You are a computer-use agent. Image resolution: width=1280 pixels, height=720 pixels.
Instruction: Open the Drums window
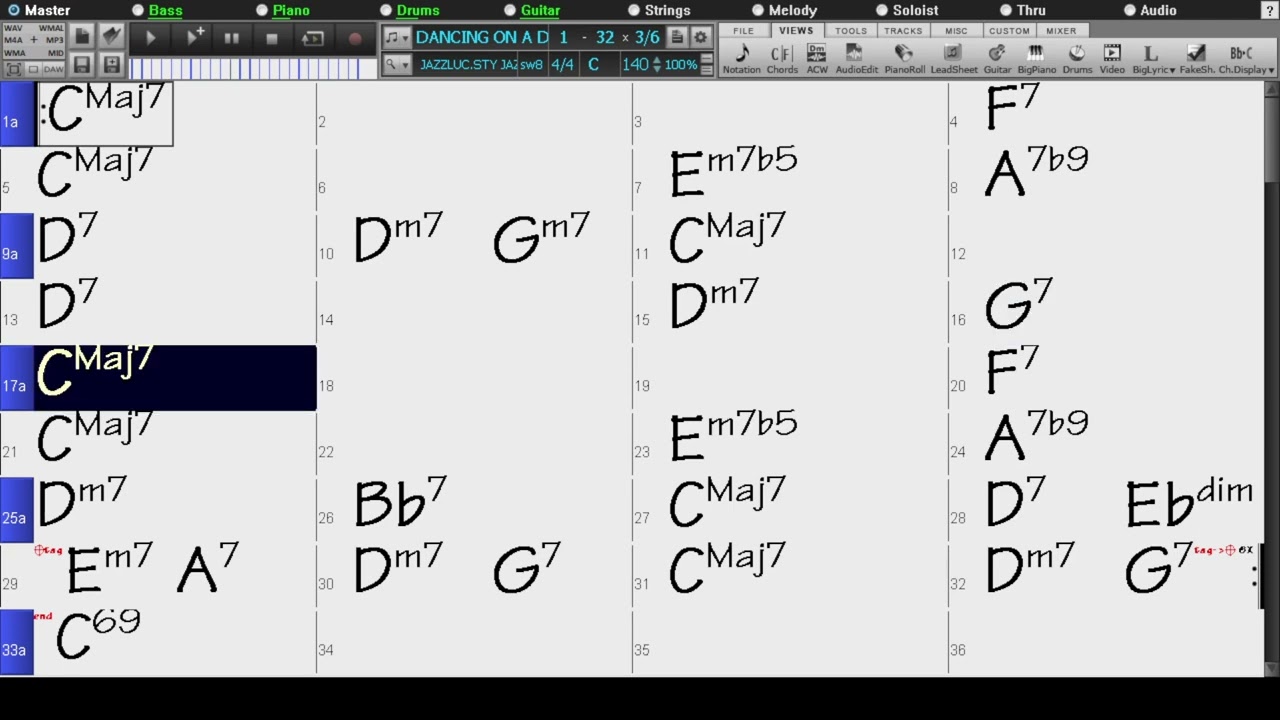tap(1077, 59)
